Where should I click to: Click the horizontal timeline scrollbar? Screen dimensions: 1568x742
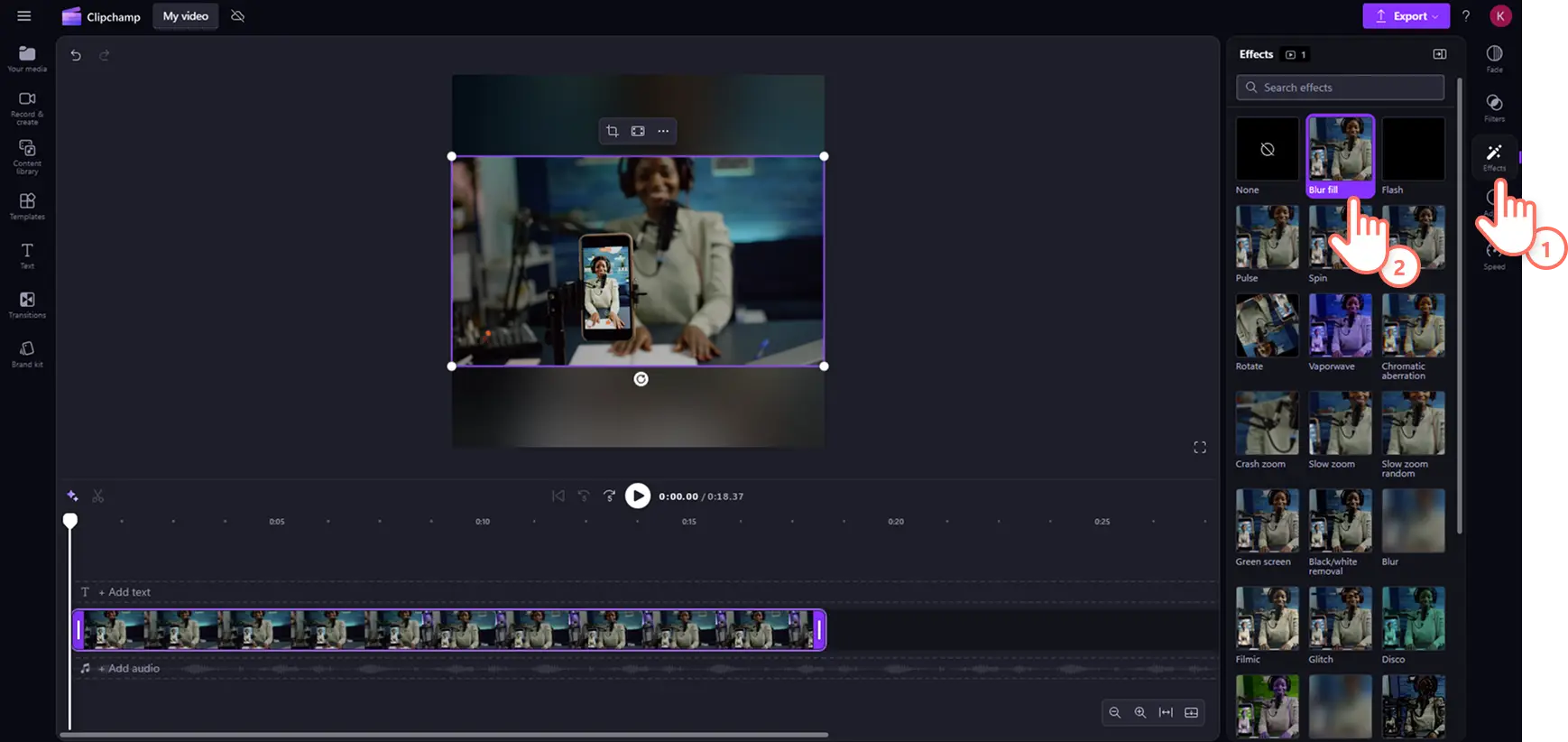tap(444, 735)
